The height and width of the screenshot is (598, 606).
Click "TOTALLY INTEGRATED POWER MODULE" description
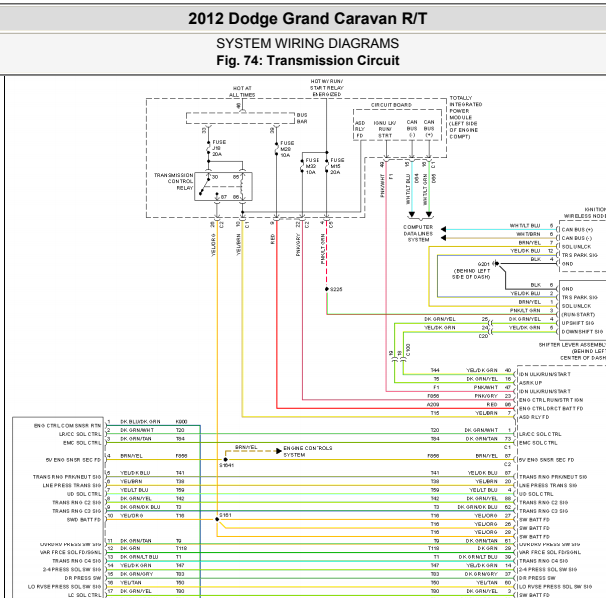tap(465, 117)
